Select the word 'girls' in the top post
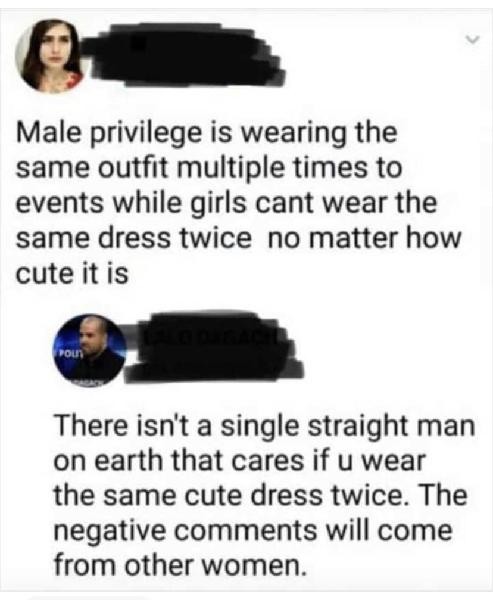 tap(219, 204)
